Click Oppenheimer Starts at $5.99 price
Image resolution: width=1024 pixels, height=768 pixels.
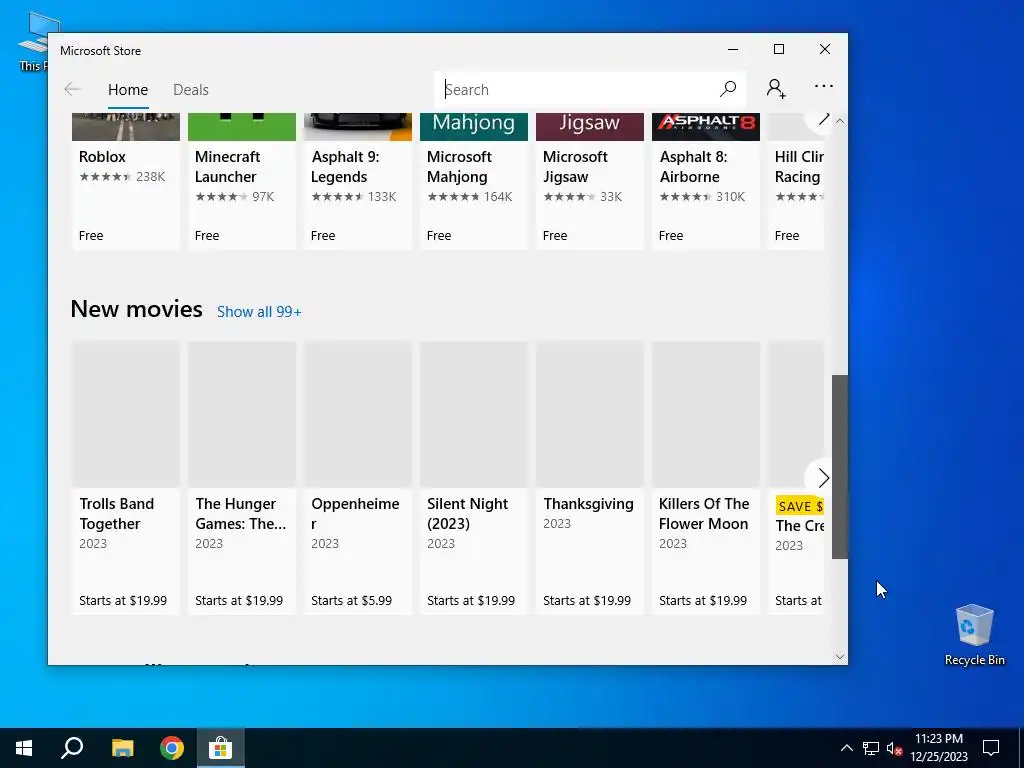tap(351, 600)
